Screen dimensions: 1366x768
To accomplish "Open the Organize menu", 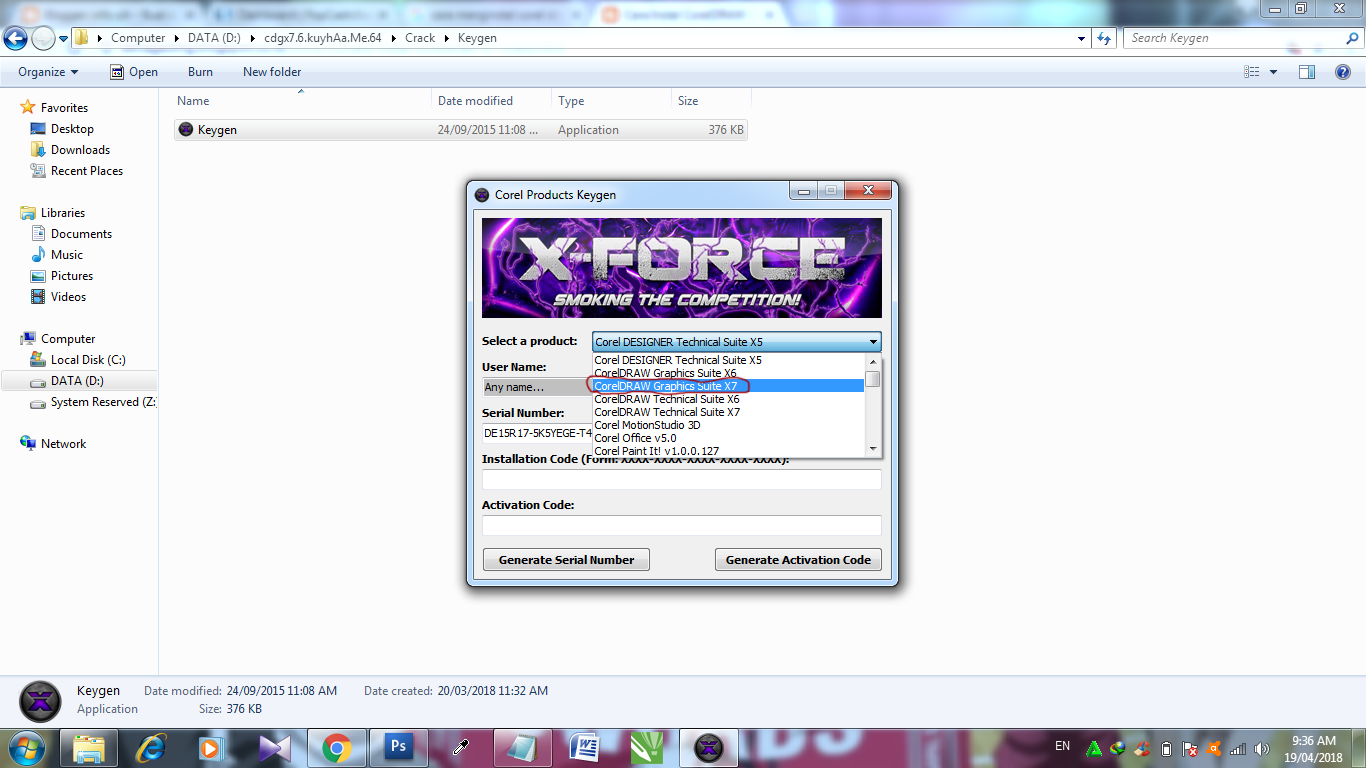I will pyautogui.click(x=46, y=71).
